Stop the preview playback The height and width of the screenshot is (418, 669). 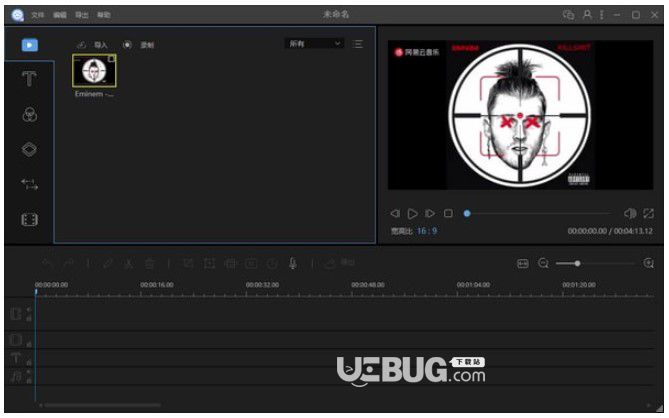tap(448, 213)
